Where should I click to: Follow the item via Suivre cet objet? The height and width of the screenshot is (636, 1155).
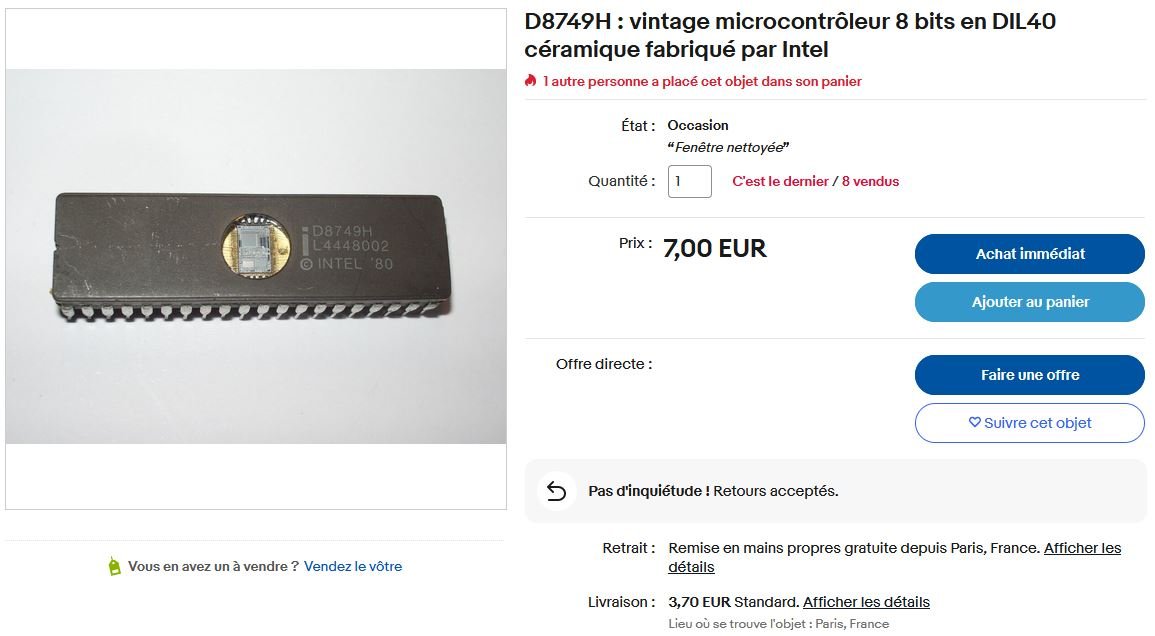pos(1030,423)
